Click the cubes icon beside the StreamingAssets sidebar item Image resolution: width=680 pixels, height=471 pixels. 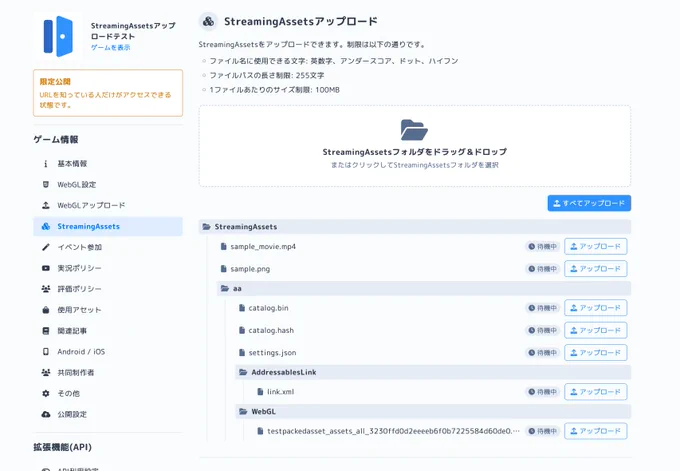click(x=46, y=226)
